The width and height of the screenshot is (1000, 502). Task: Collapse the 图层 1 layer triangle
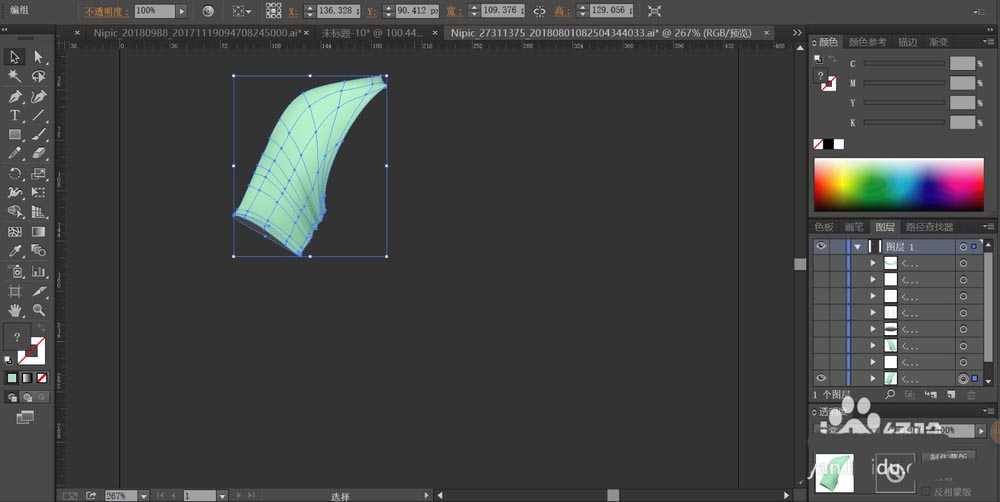857,246
